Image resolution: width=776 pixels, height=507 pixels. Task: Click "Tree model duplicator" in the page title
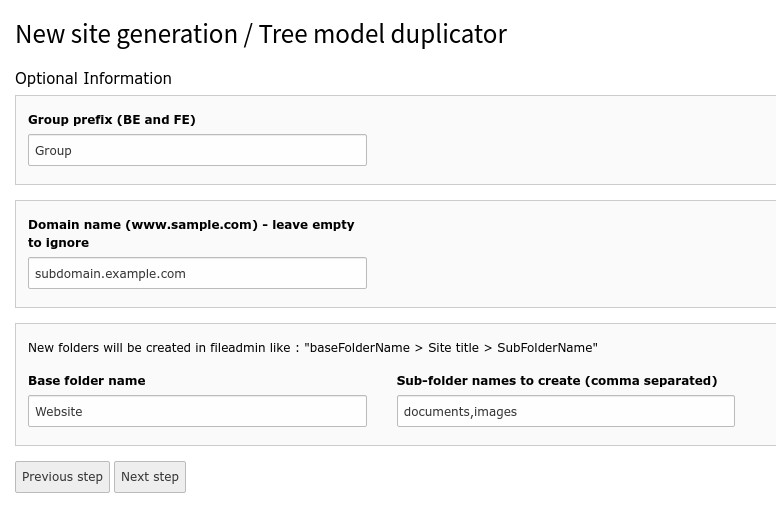tap(383, 34)
